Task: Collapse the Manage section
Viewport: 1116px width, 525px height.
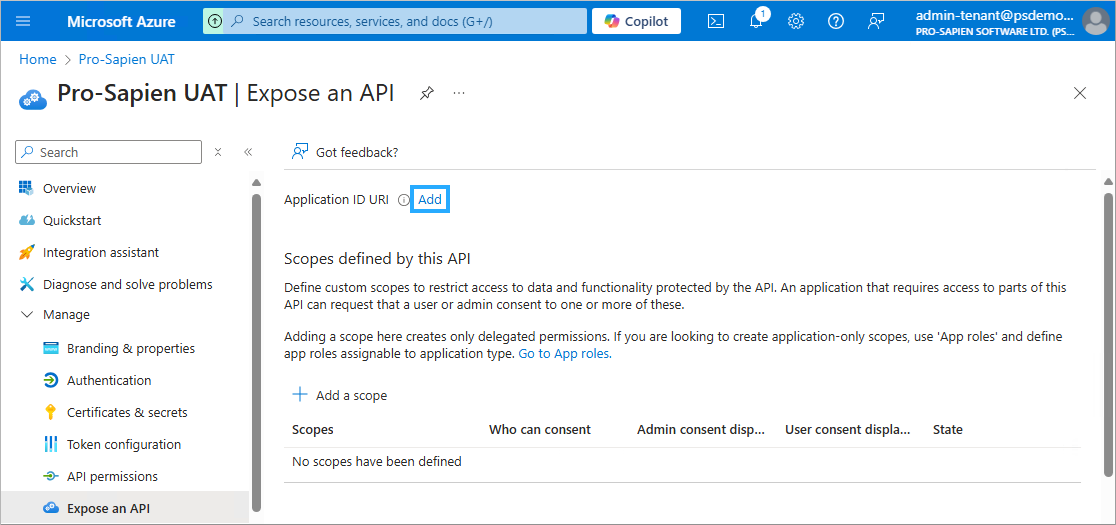Action: tap(26, 315)
